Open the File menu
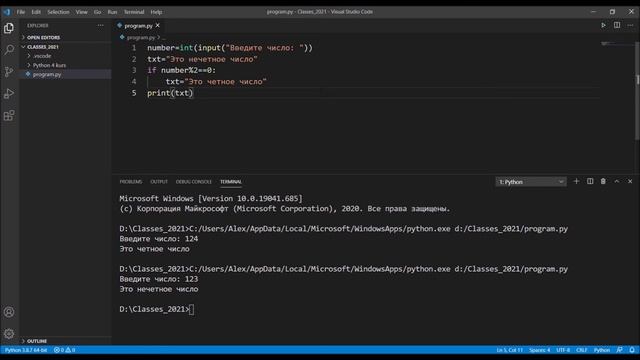The width and height of the screenshot is (640, 360). point(21,12)
